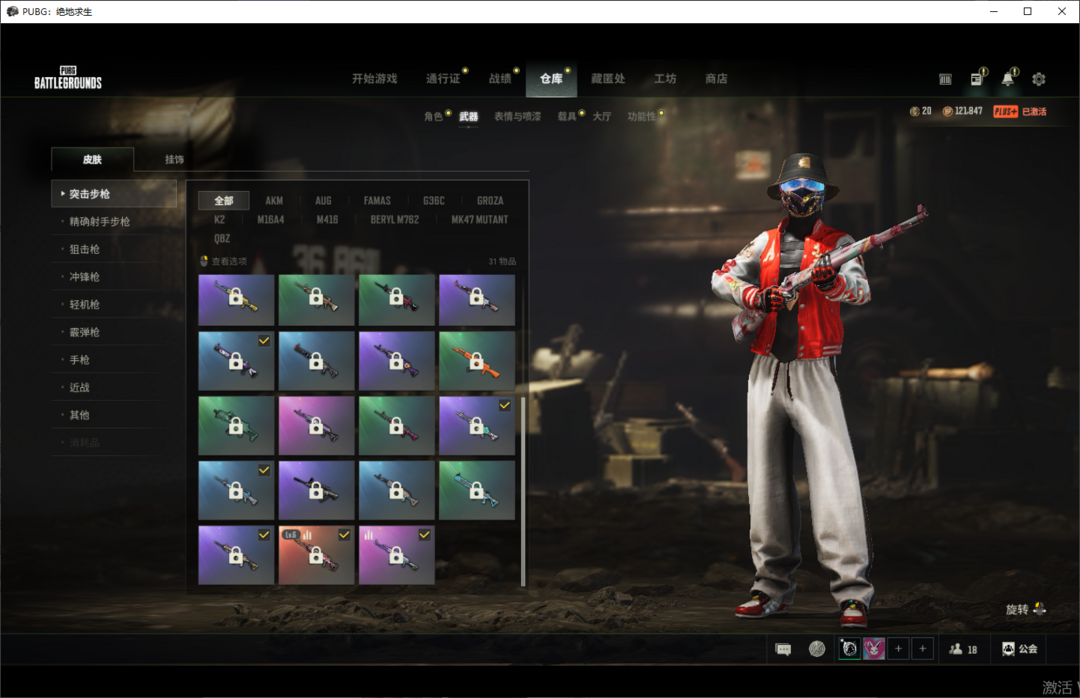Switch to the 载具 vehicles sub-tab
The width and height of the screenshot is (1080, 698).
567,116
